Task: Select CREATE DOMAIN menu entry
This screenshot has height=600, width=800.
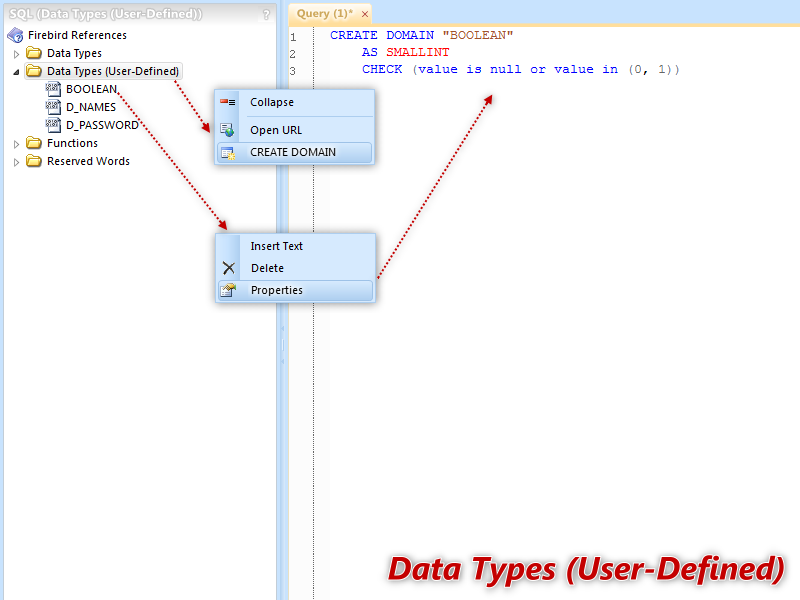Action: [x=295, y=153]
